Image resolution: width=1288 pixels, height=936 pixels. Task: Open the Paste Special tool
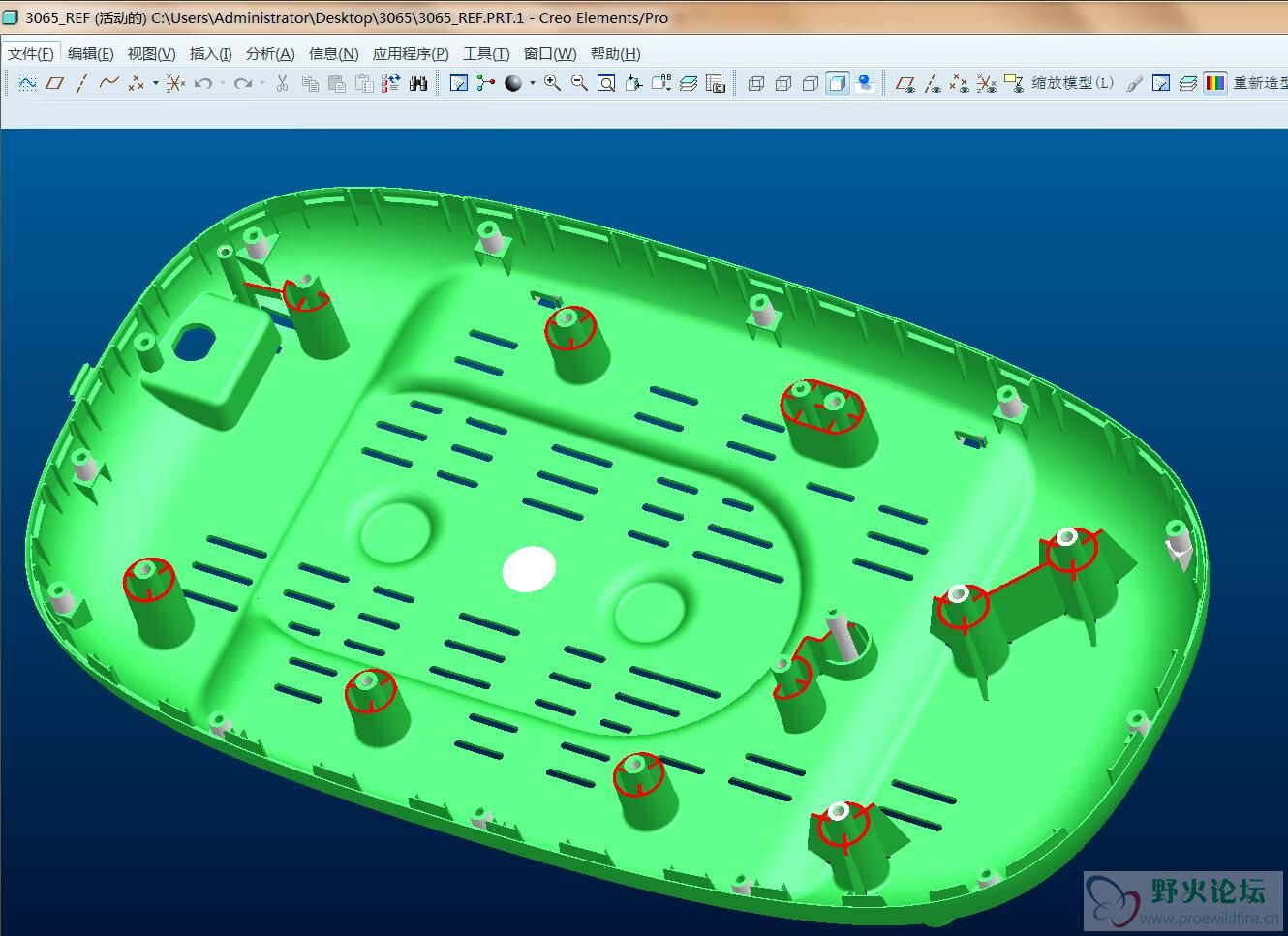(x=364, y=83)
